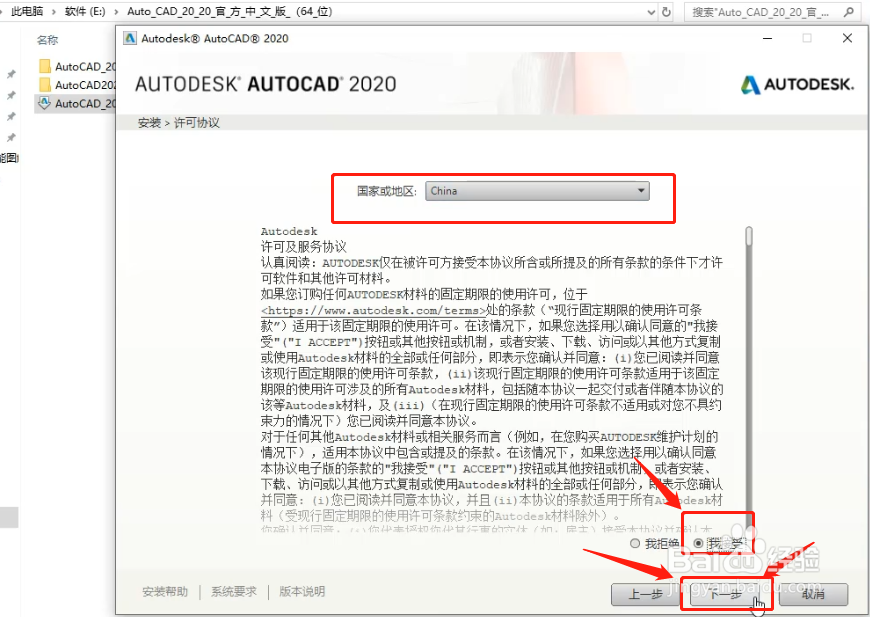Minimize the AutoCAD 2020 installer window
Image resolution: width=870 pixels, height=617 pixels.
(768, 38)
